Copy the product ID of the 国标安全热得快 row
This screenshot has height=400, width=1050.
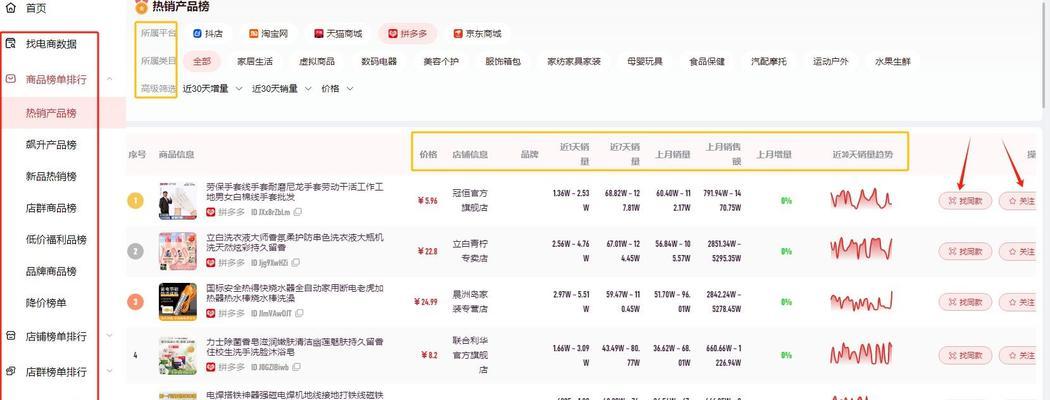pyautogui.click(x=297, y=314)
